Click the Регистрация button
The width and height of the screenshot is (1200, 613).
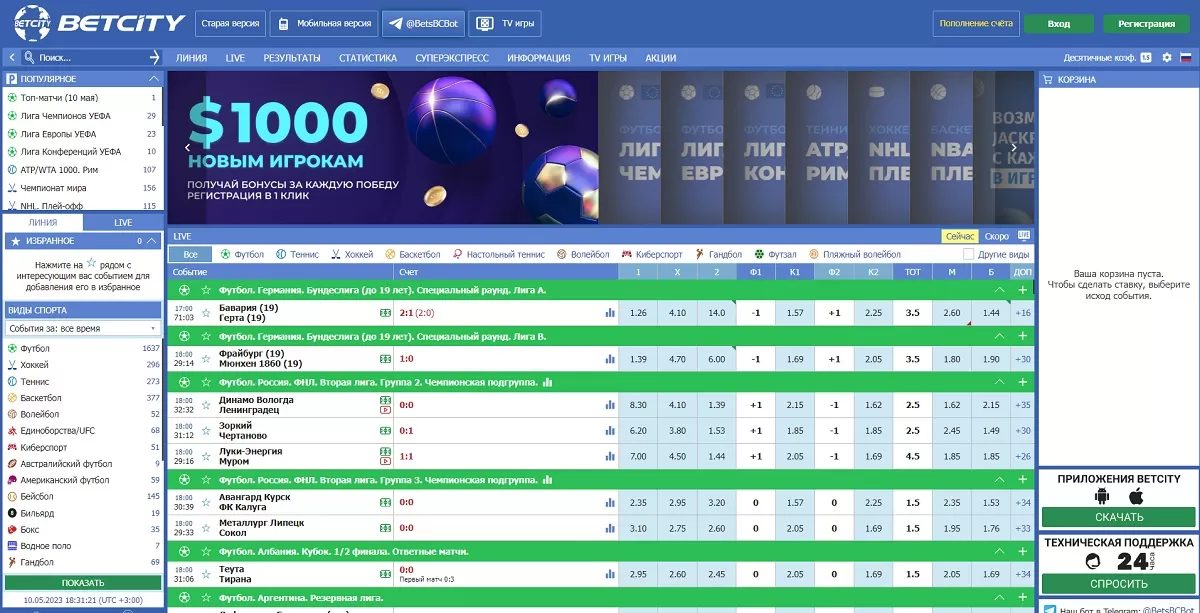click(1146, 24)
